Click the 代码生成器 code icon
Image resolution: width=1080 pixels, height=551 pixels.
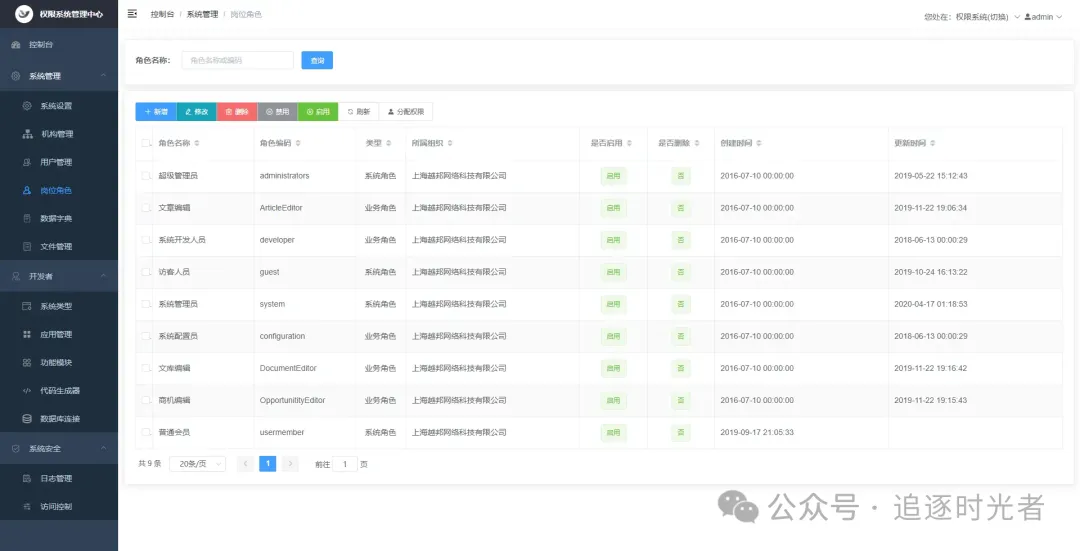click(x=27, y=391)
